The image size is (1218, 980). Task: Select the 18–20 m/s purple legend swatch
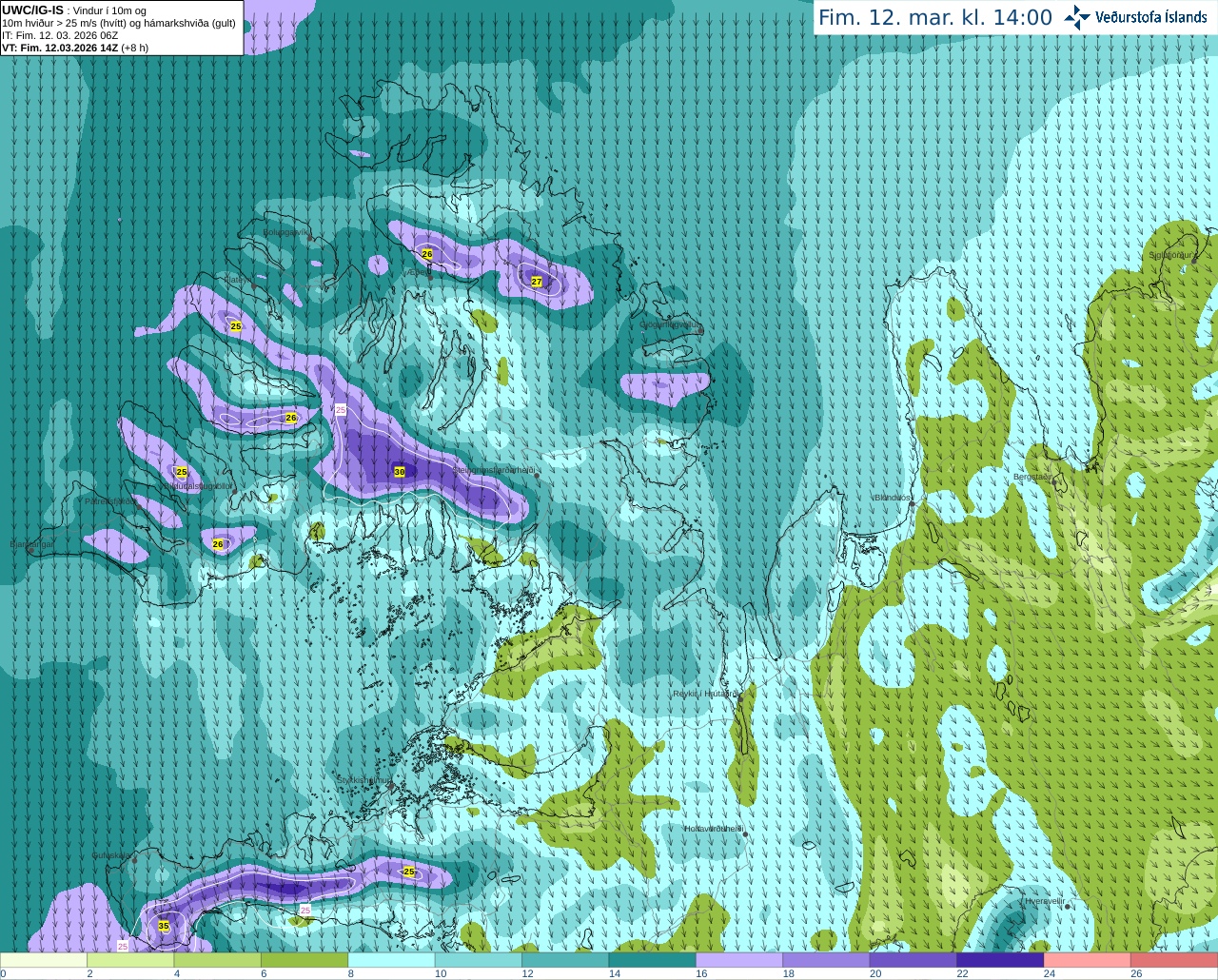click(x=827, y=960)
